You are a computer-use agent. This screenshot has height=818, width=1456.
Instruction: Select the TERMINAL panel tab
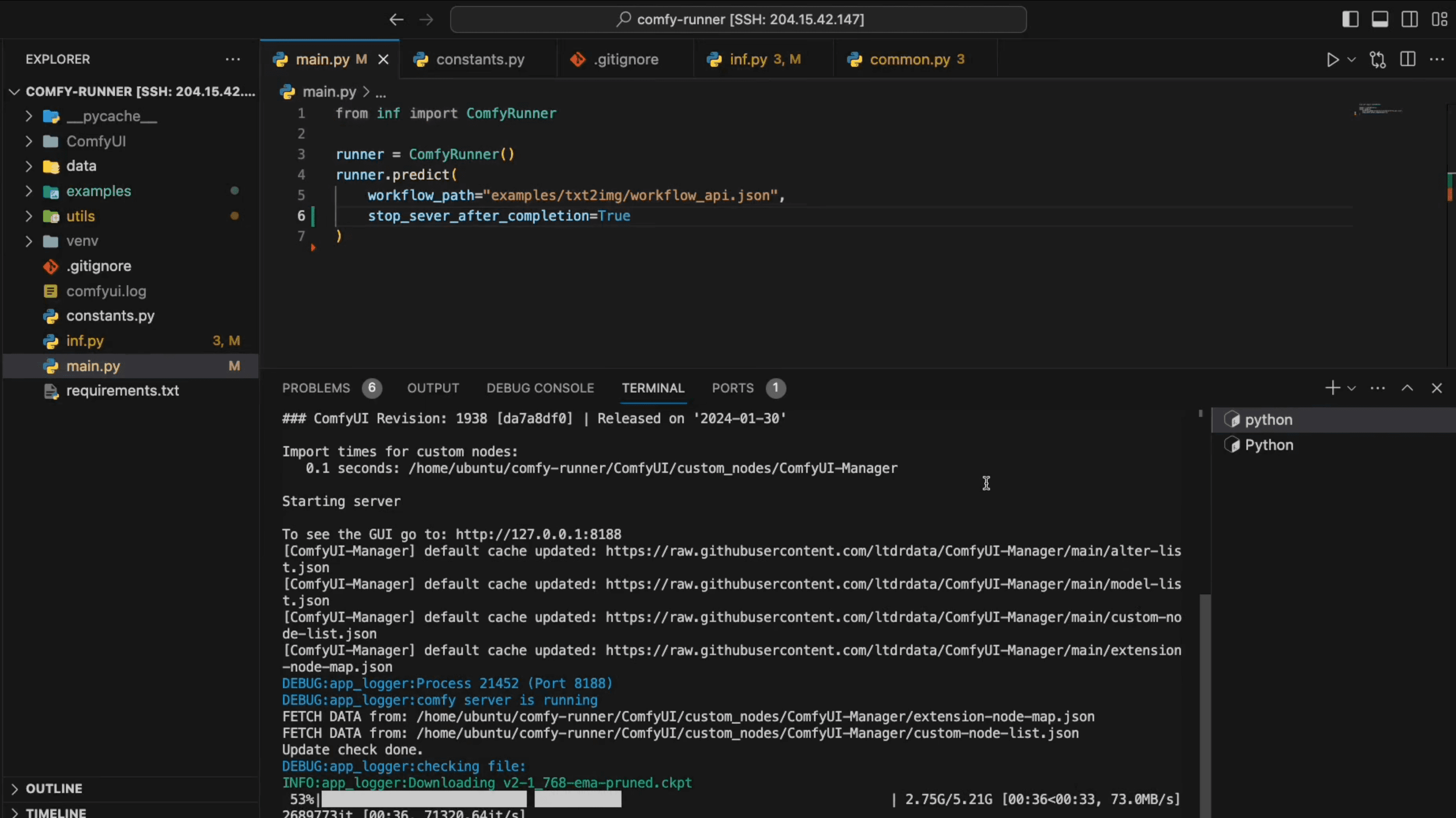(x=653, y=388)
